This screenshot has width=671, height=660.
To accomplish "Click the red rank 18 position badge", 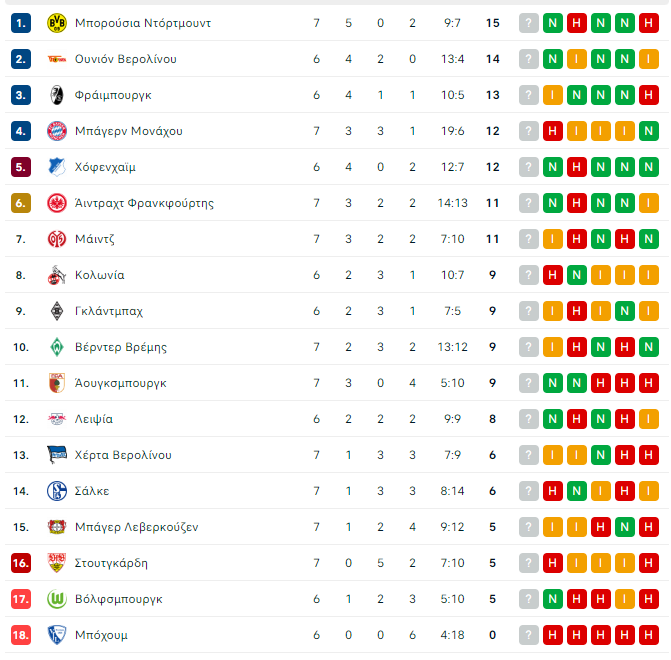I will (21, 635).
